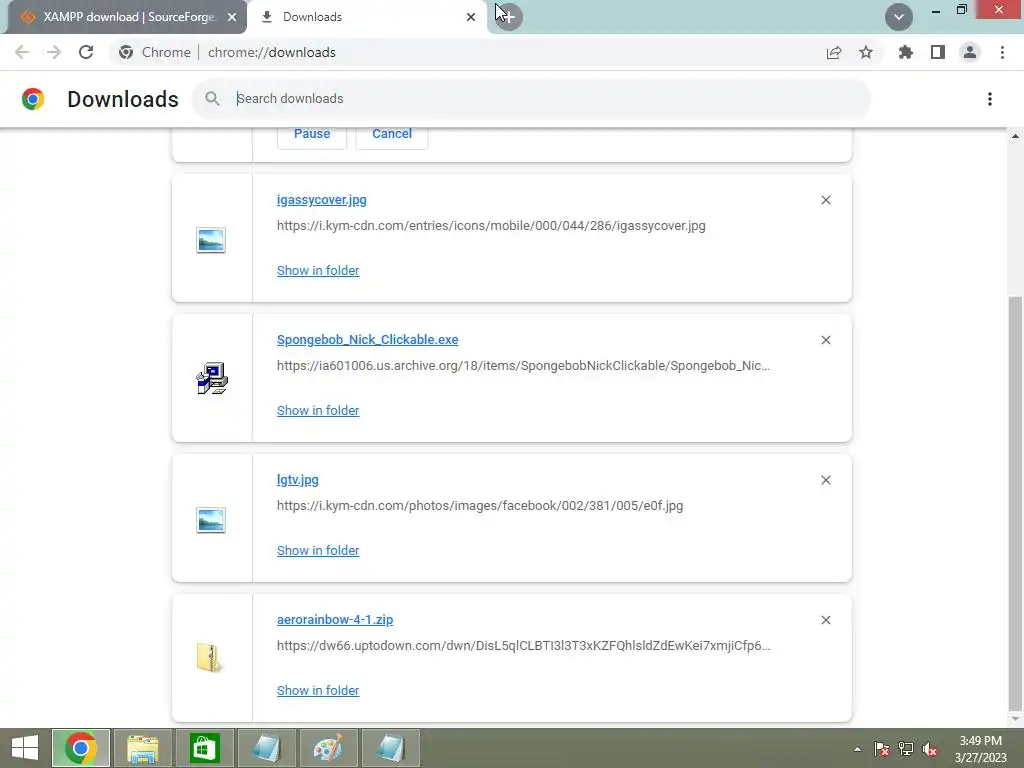Open the profile avatar icon
Viewport: 1024px width, 768px height.
click(970, 52)
